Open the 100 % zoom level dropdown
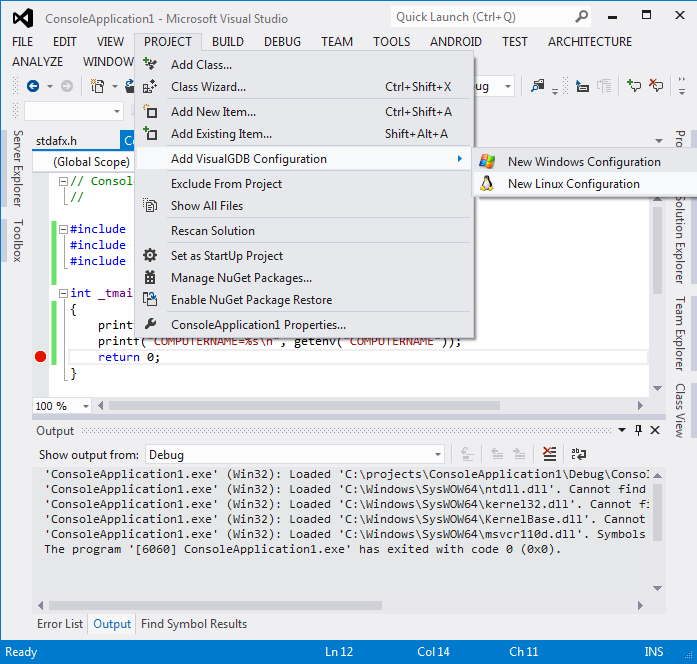This screenshot has width=697, height=664. coord(85,406)
